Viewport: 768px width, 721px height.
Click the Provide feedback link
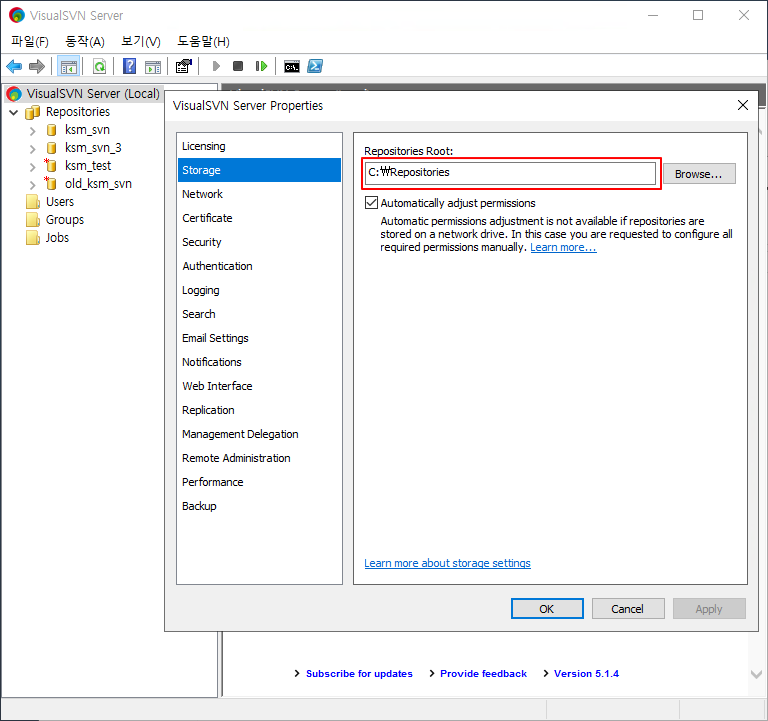[x=483, y=673]
